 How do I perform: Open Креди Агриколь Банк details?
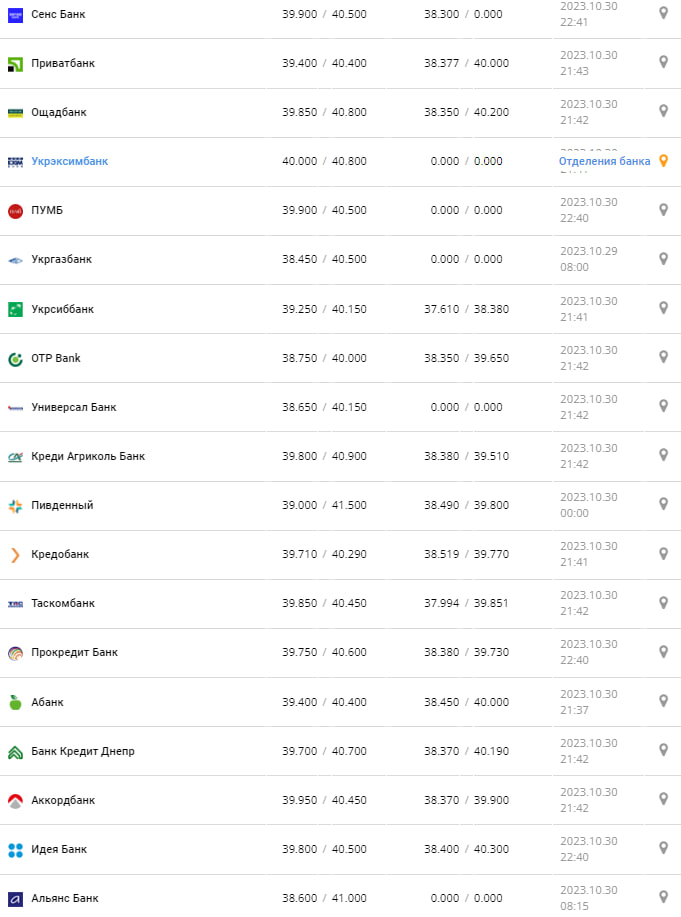pos(88,456)
